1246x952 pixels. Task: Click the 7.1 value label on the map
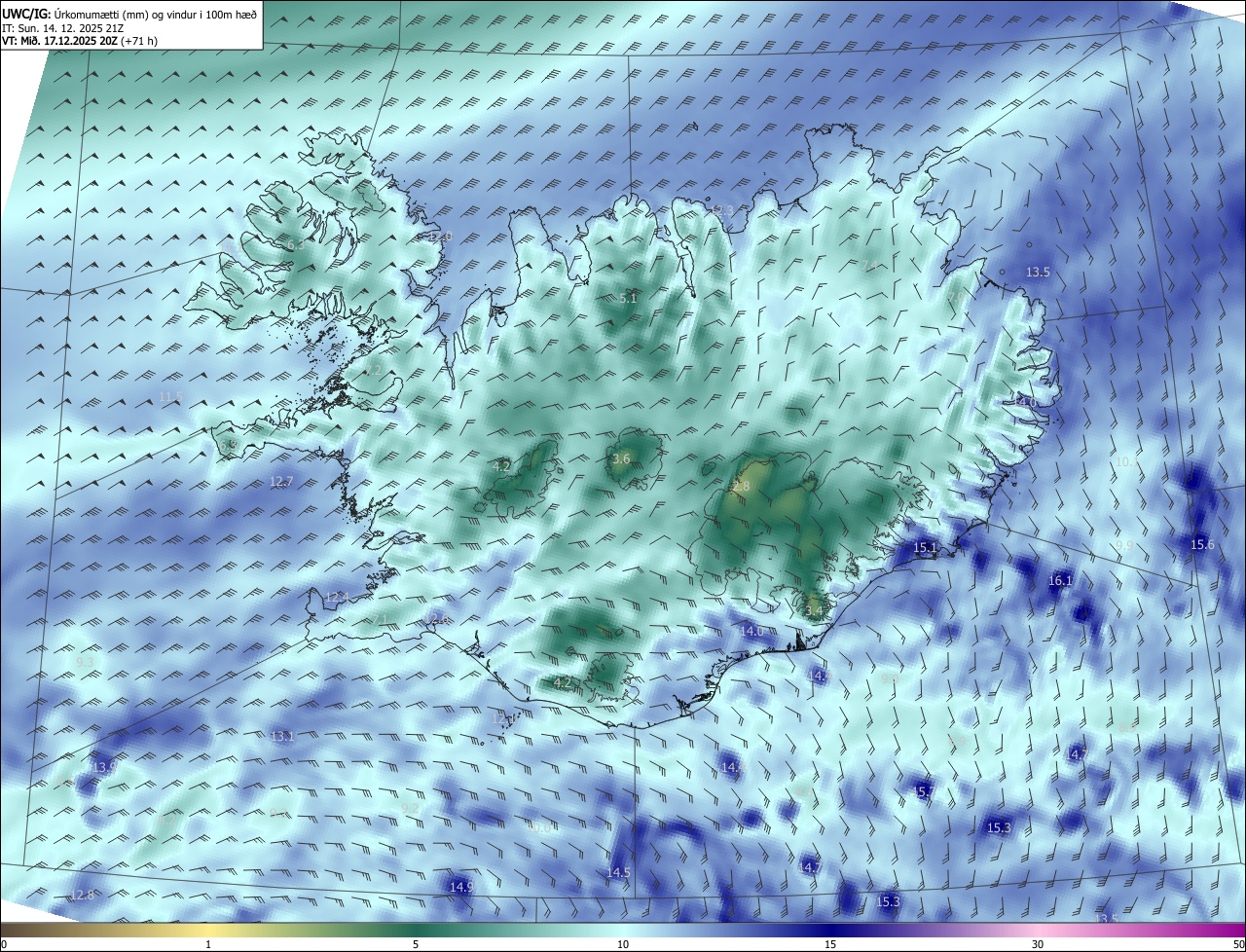[379, 619]
